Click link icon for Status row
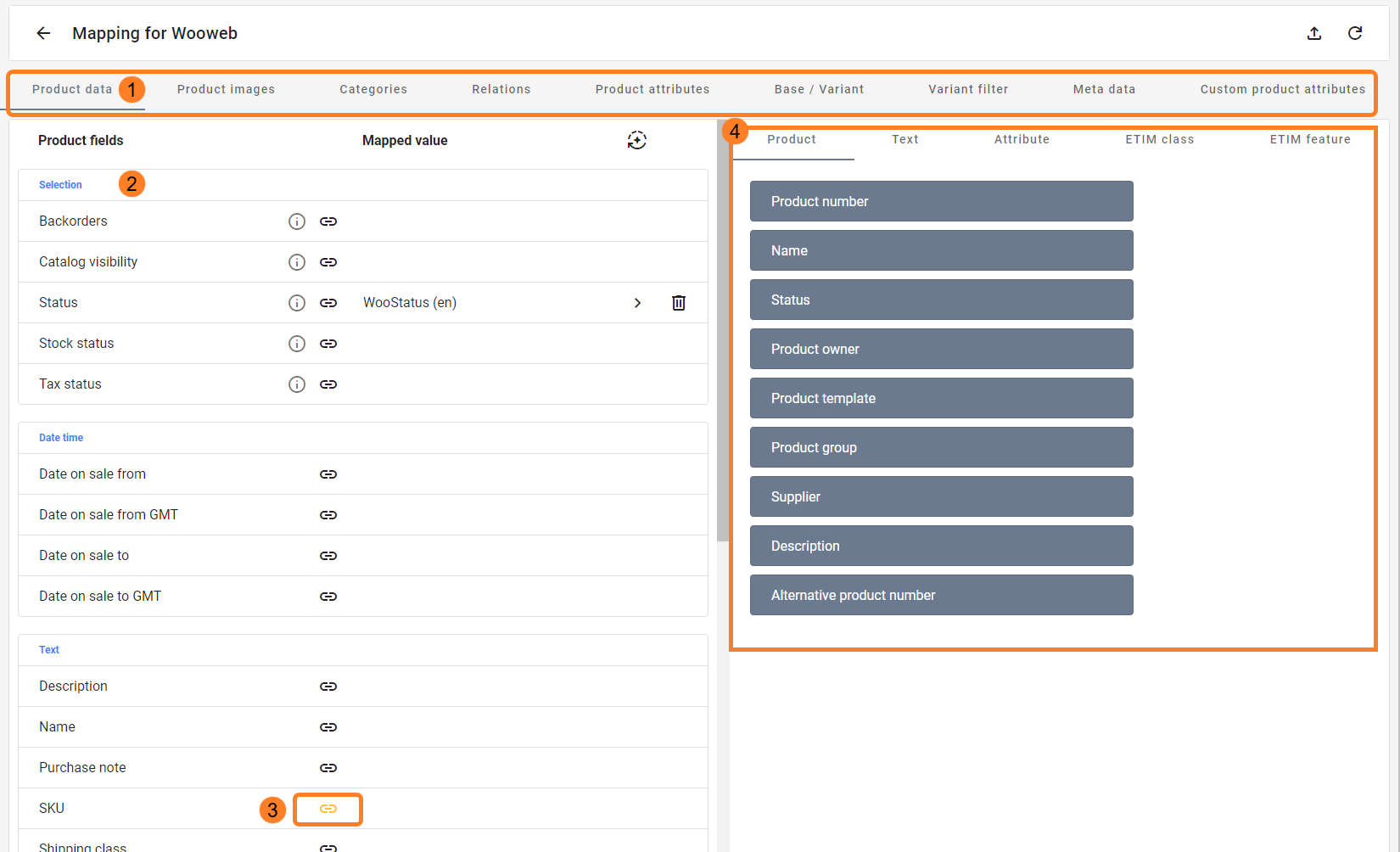This screenshot has height=852, width=1400. [328, 303]
